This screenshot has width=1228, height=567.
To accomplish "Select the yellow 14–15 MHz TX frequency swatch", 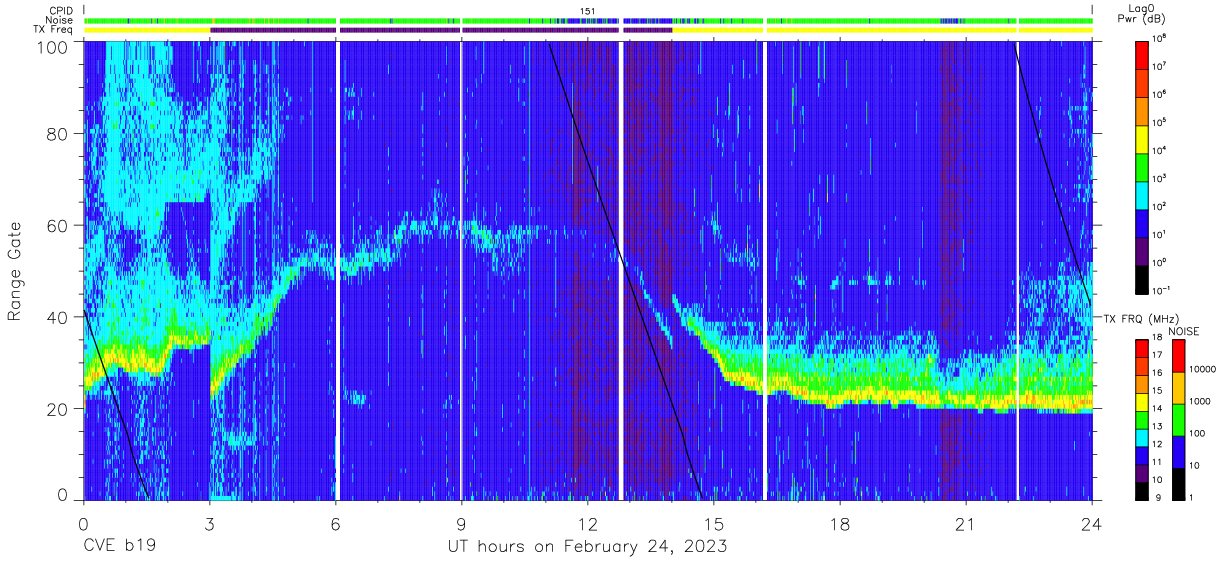I will pyautogui.click(x=1144, y=402).
